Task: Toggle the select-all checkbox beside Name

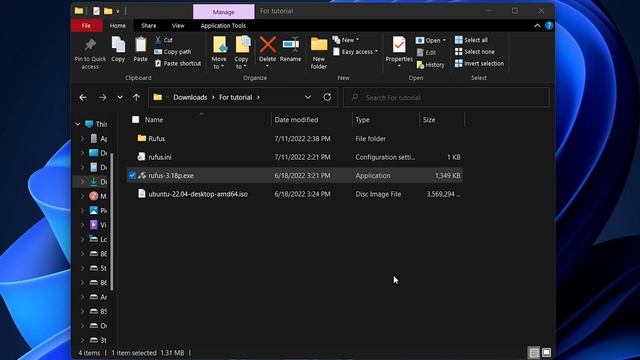Action: [x=136, y=120]
